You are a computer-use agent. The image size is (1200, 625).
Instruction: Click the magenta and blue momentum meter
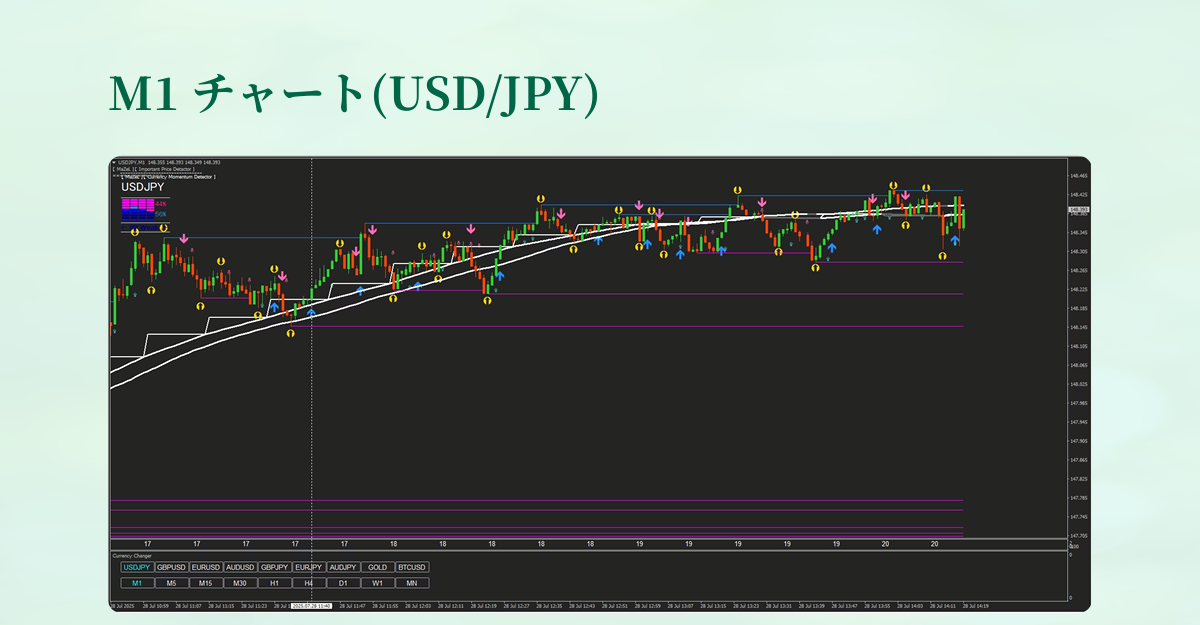click(x=138, y=209)
